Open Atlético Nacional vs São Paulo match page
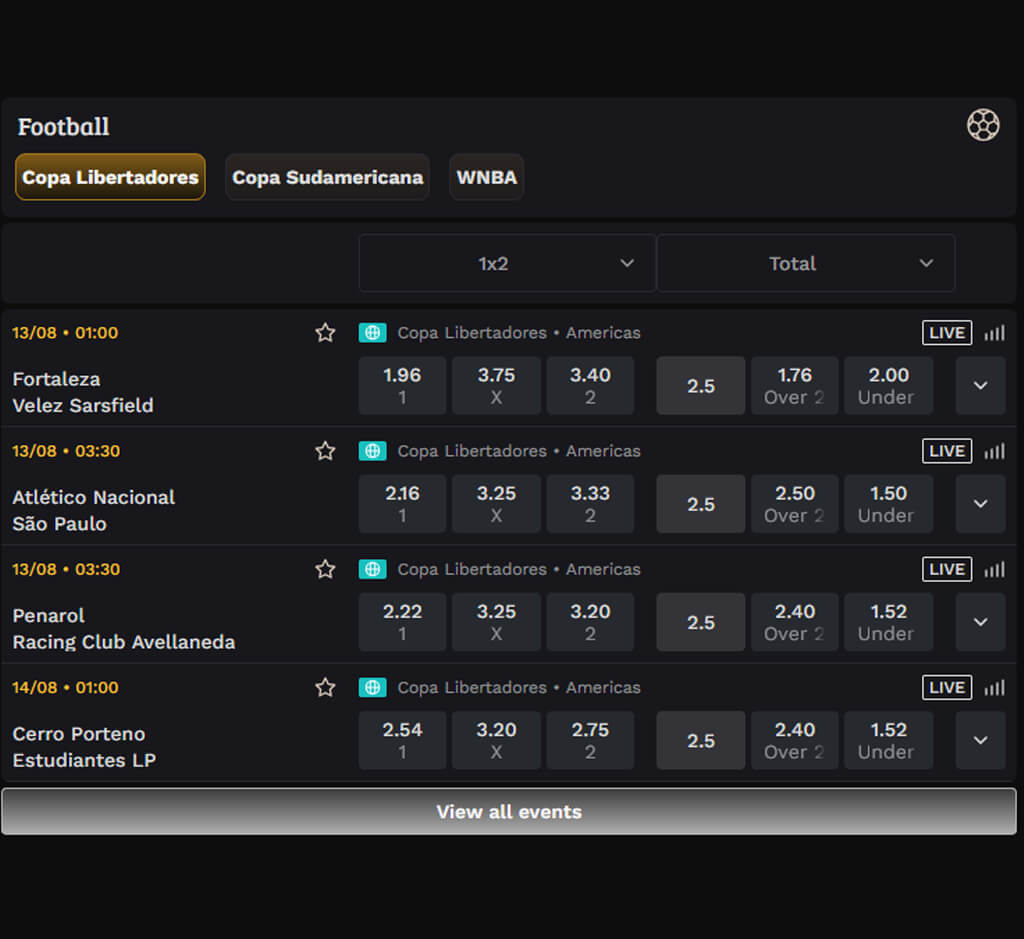This screenshot has width=1024, height=939. (x=93, y=511)
